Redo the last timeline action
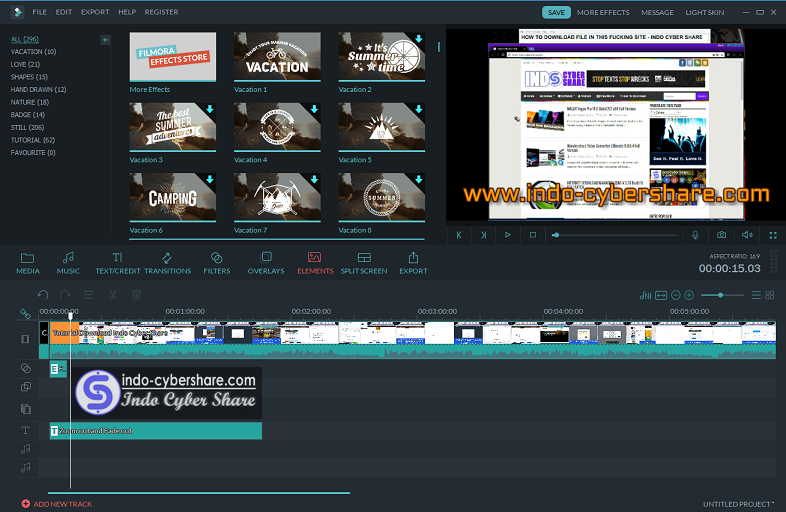 pyautogui.click(x=65, y=295)
